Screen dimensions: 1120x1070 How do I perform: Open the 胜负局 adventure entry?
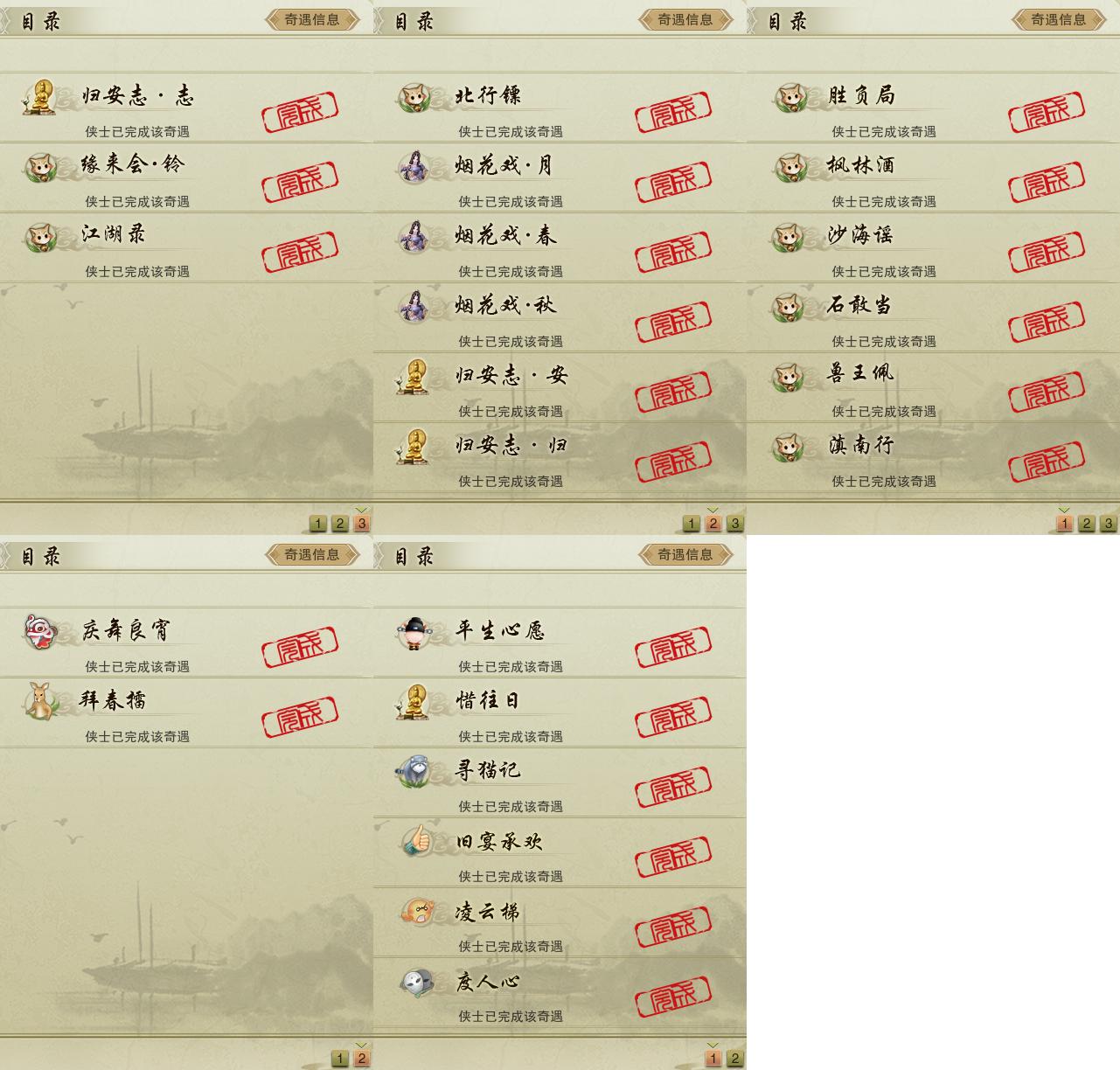point(933,108)
